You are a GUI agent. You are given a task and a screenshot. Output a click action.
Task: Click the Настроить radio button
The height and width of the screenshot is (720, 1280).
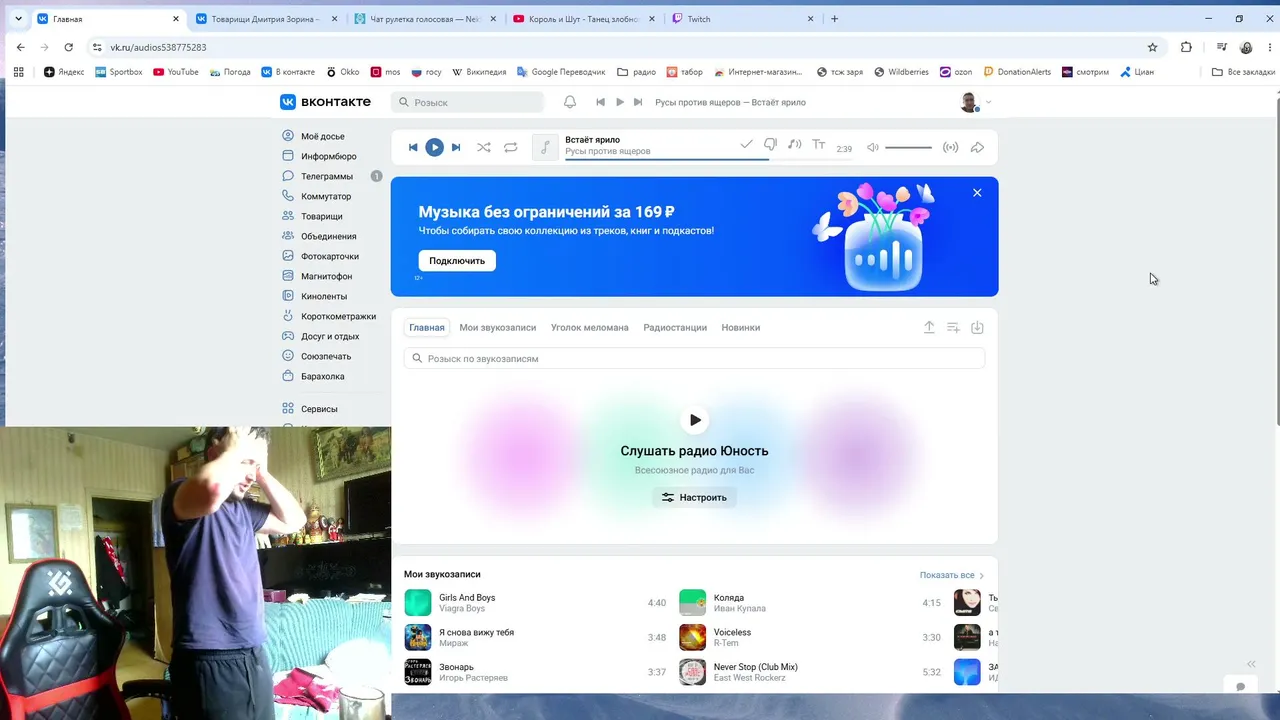click(x=694, y=497)
